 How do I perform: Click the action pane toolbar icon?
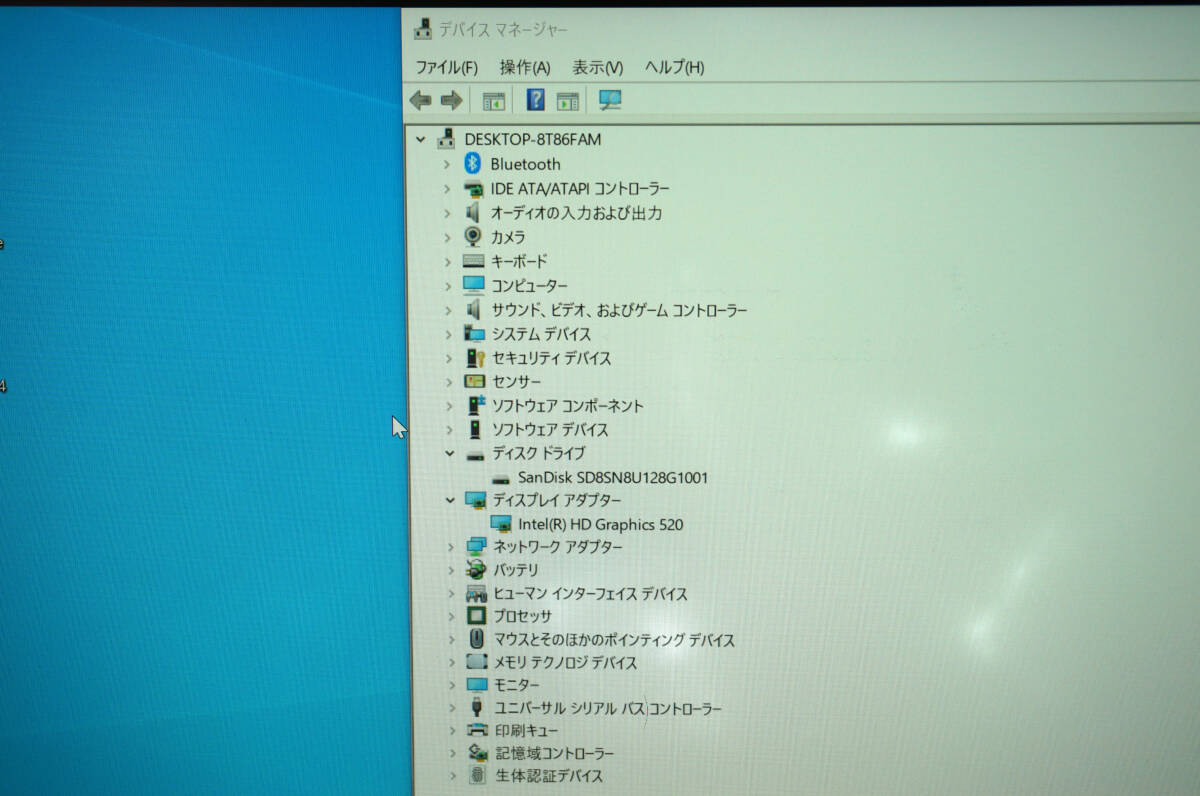568,100
